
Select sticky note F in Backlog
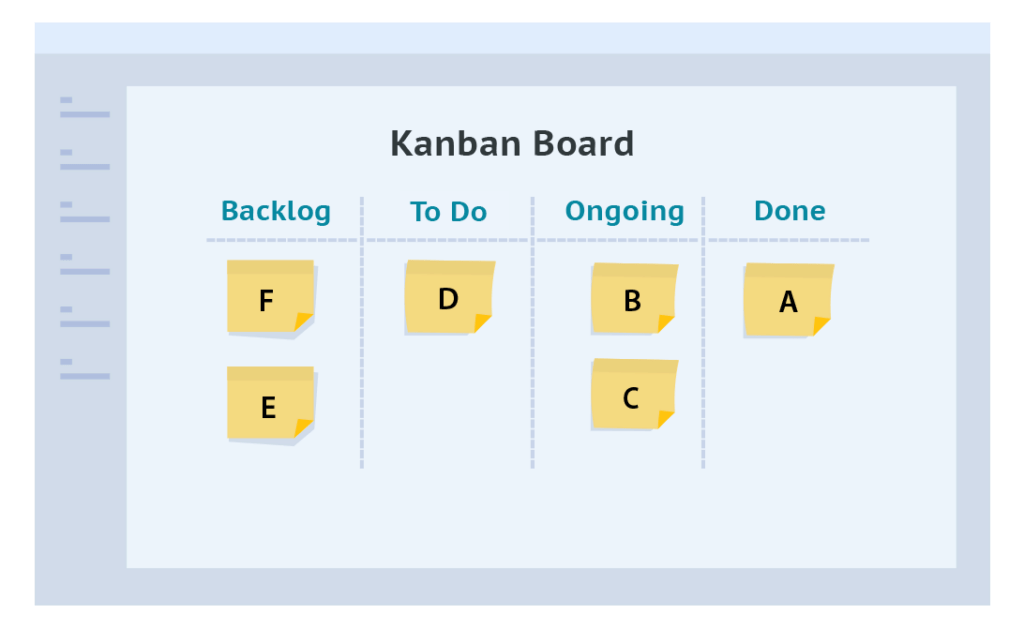coord(270,297)
